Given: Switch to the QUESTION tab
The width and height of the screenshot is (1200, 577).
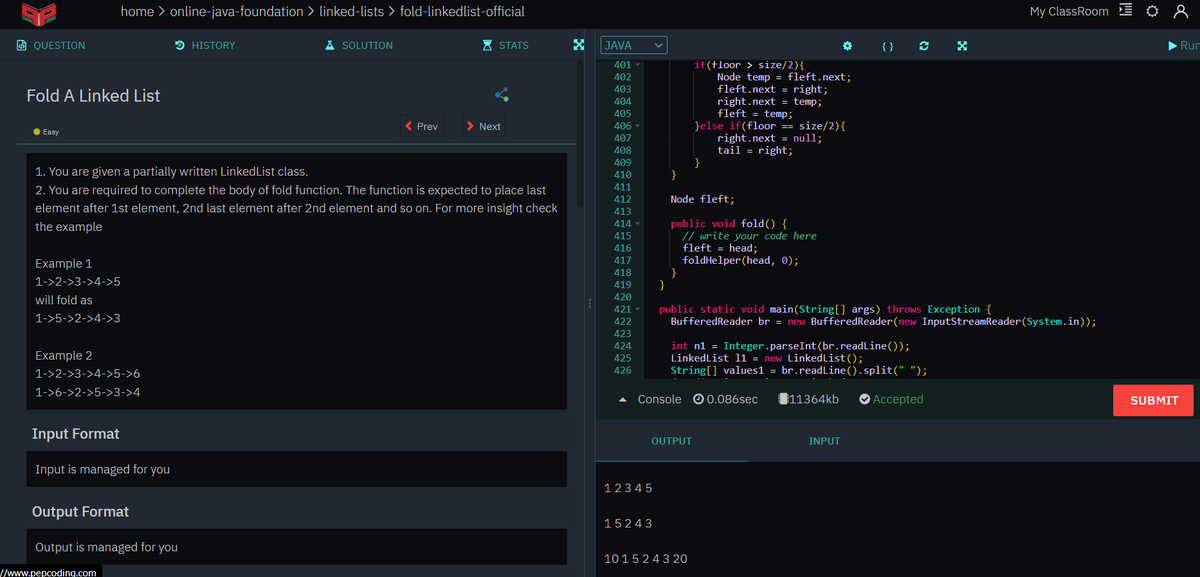Looking at the screenshot, I should pyautogui.click(x=52, y=45).
